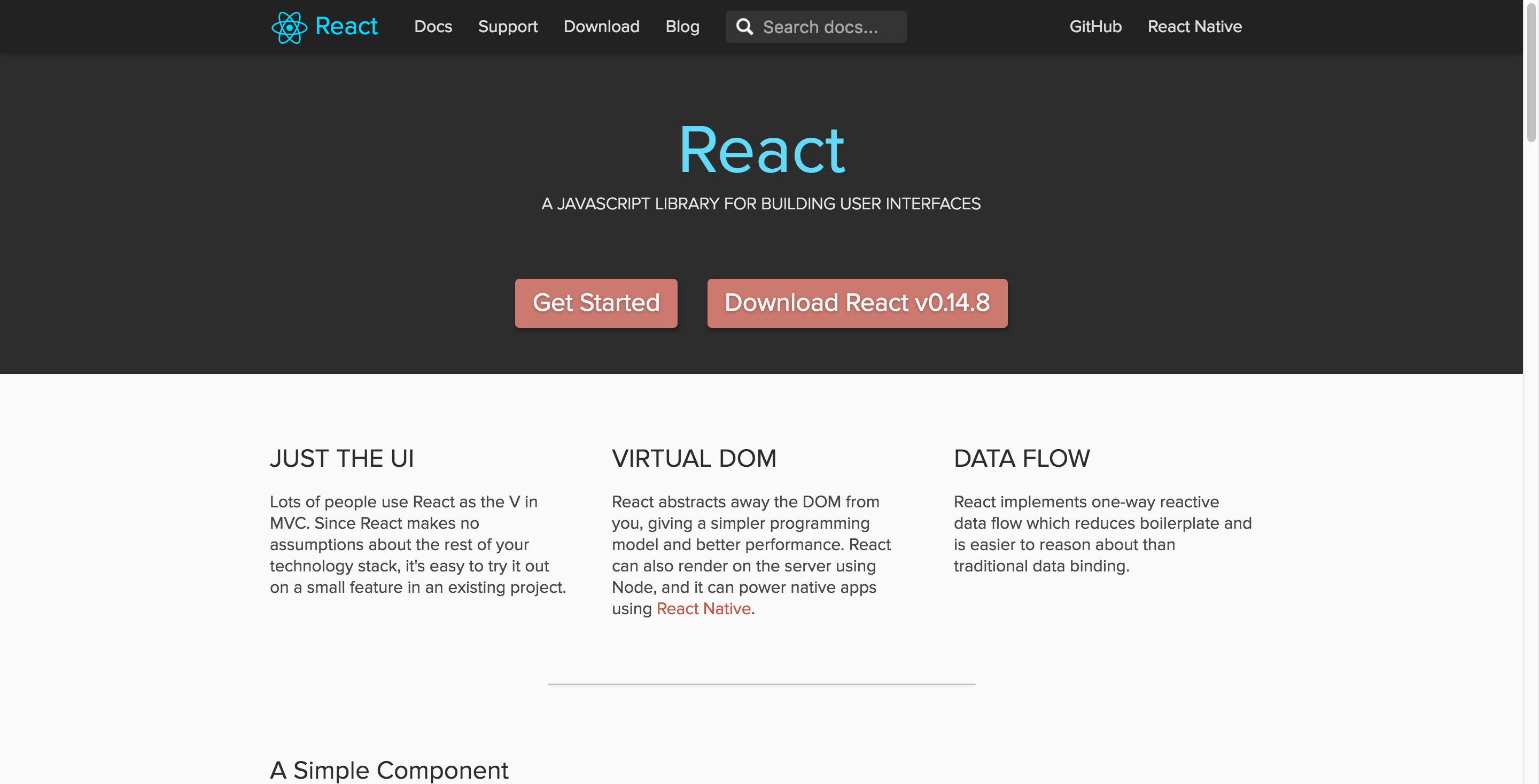The width and height of the screenshot is (1539, 784).
Task: Click the search icon in navbar
Action: click(x=745, y=26)
